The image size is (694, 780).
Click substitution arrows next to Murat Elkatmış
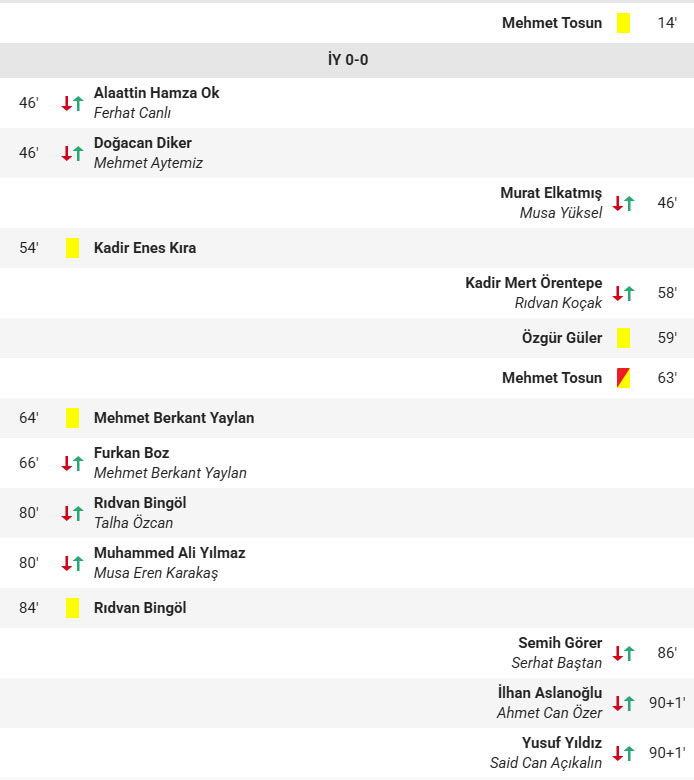(623, 203)
